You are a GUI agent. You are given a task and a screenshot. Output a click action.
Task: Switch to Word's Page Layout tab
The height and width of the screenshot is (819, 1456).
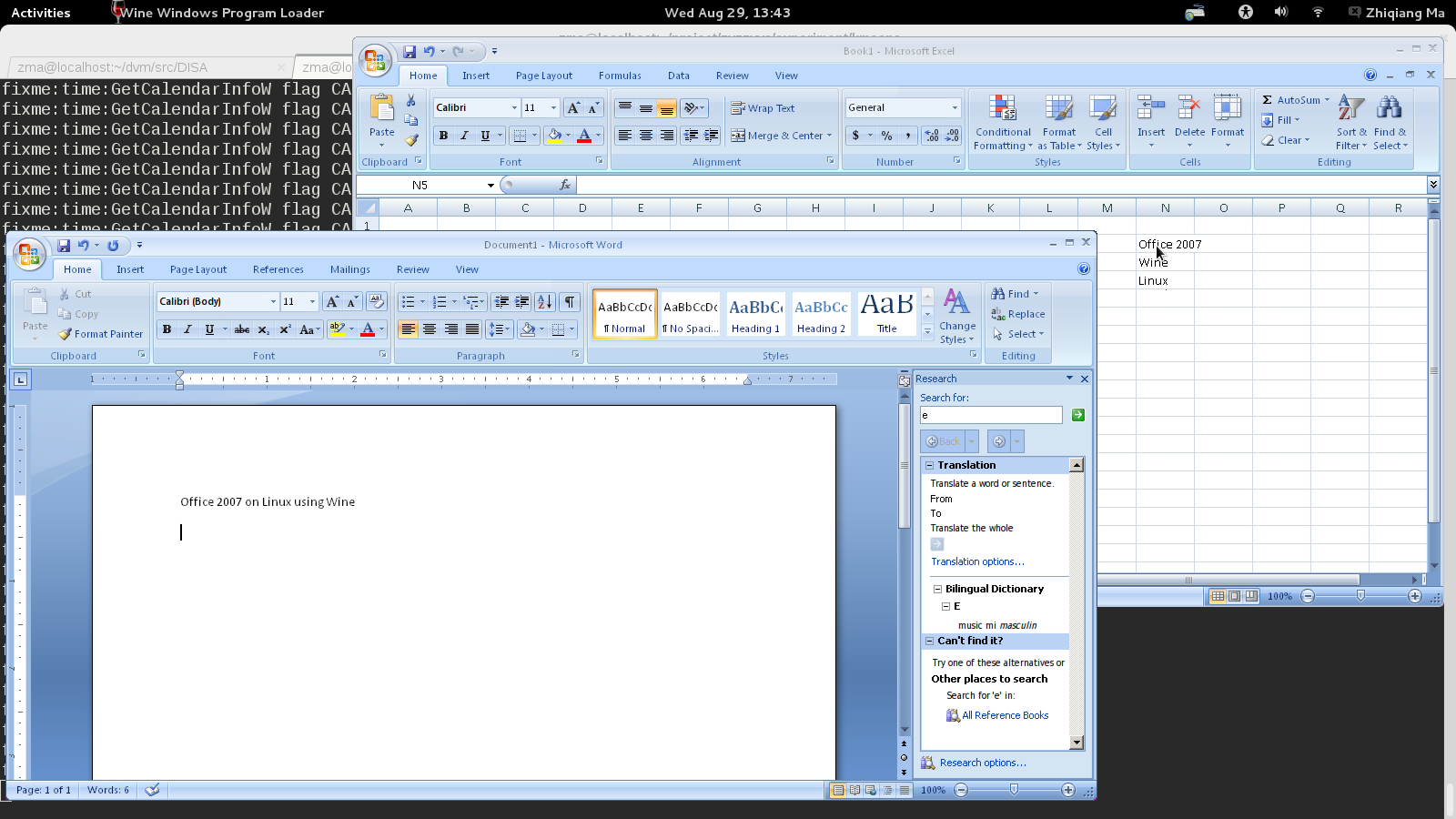click(198, 269)
